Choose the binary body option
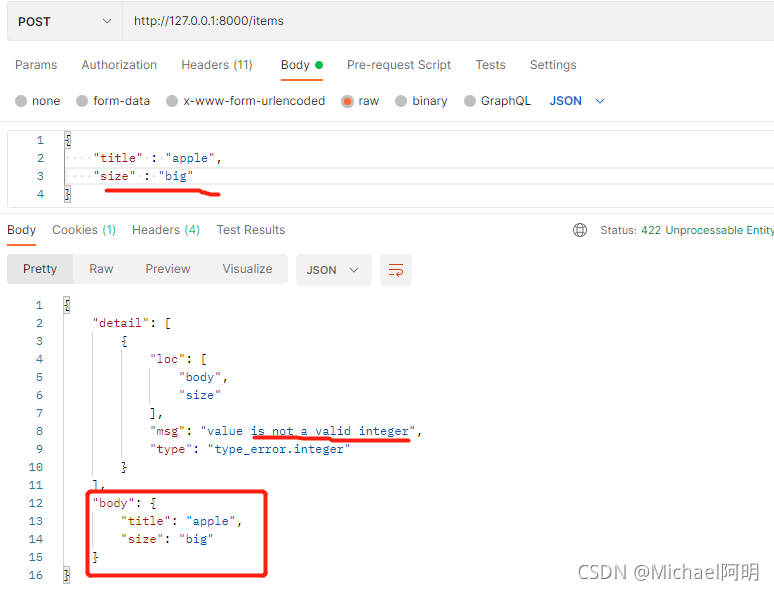774x590 pixels. pyautogui.click(x=421, y=101)
